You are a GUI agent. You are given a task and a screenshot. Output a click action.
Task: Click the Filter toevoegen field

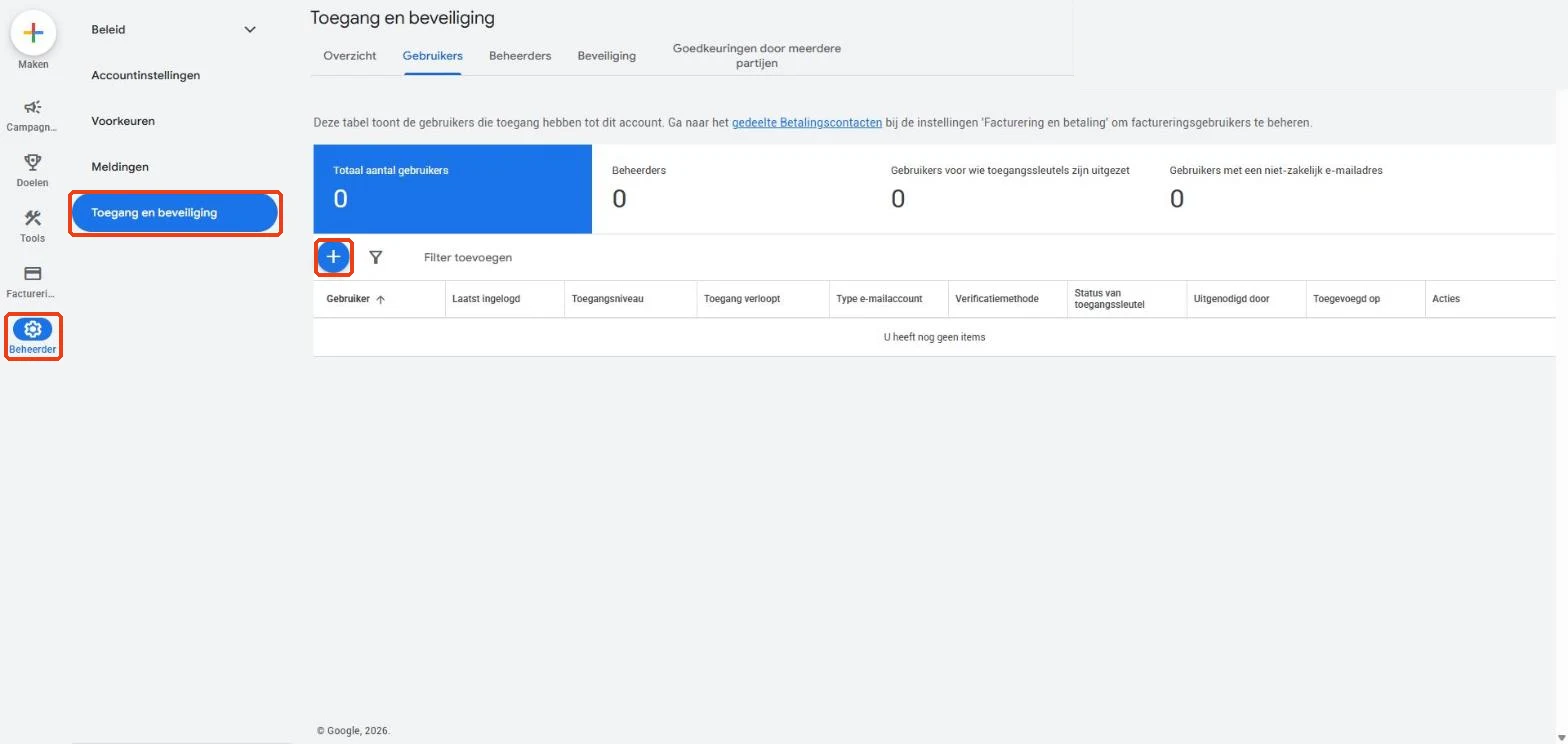468,258
